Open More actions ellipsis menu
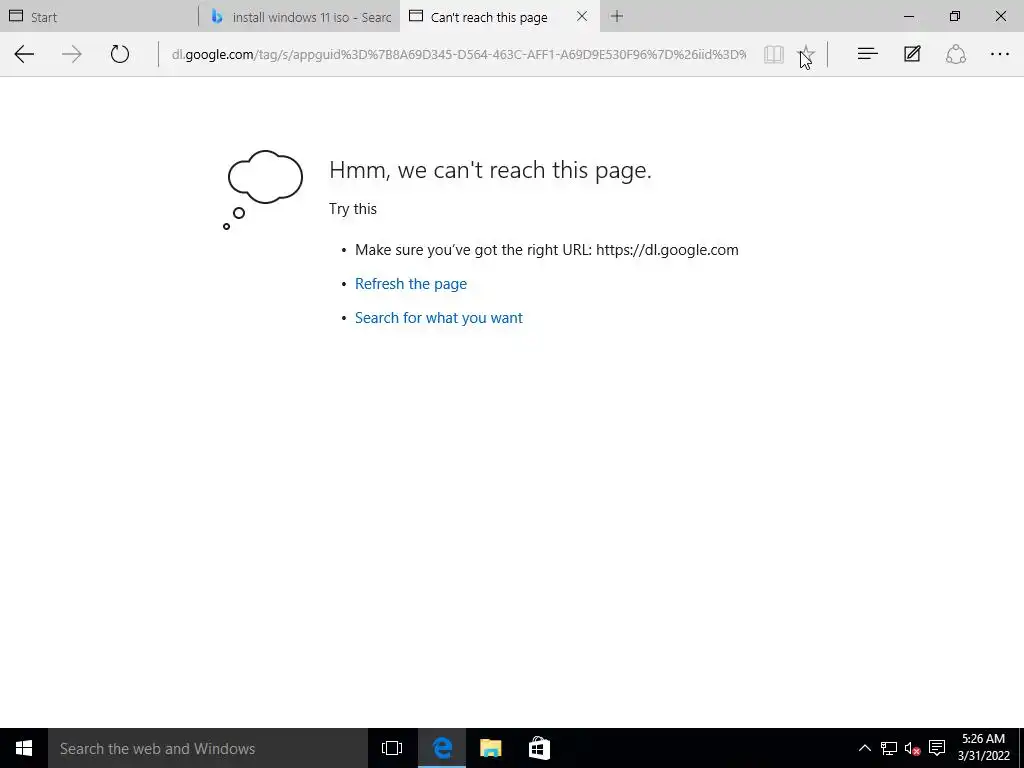This screenshot has height=768, width=1024. point(1000,54)
